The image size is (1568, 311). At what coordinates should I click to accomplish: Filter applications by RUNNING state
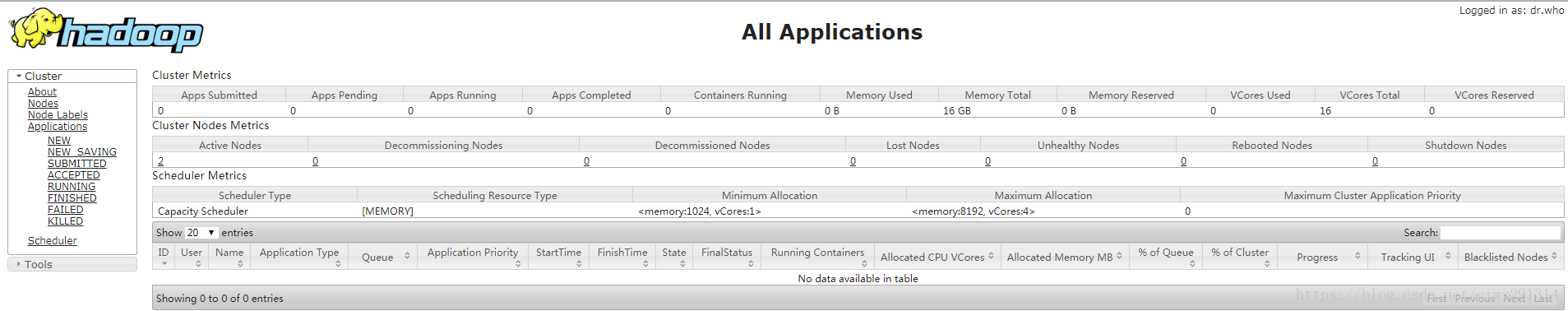[72, 187]
